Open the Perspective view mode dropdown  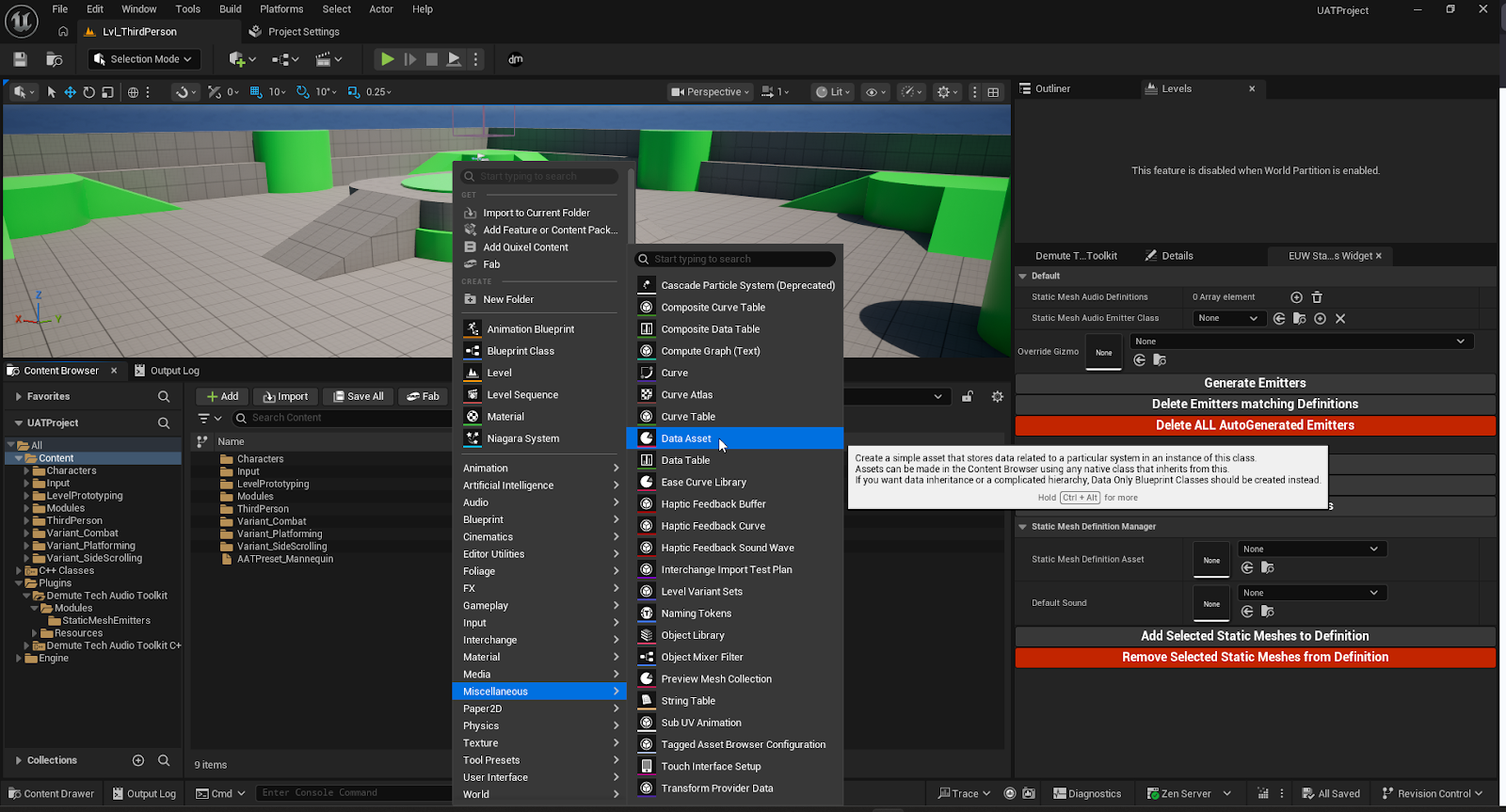pyautogui.click(x=710, y=92)
